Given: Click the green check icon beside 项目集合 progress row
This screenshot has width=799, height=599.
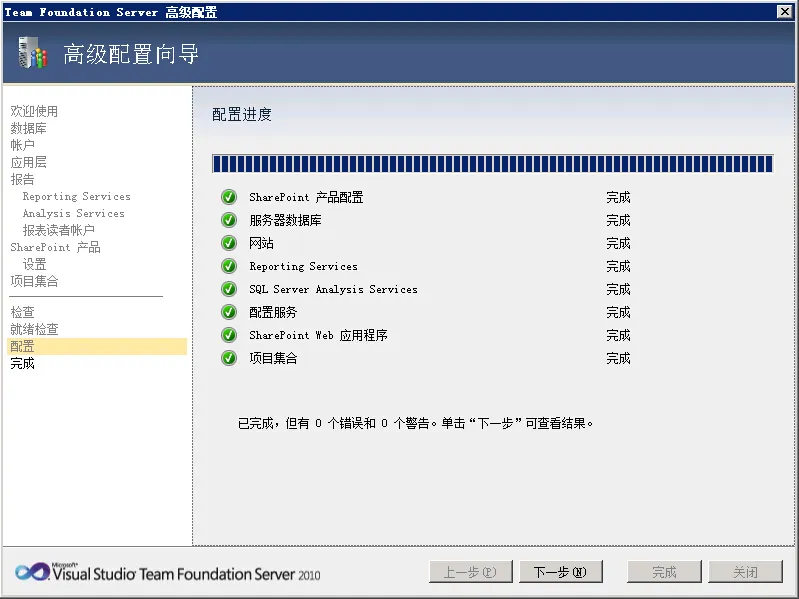Looking at the screenshot, I should click(x=229, y=358).
